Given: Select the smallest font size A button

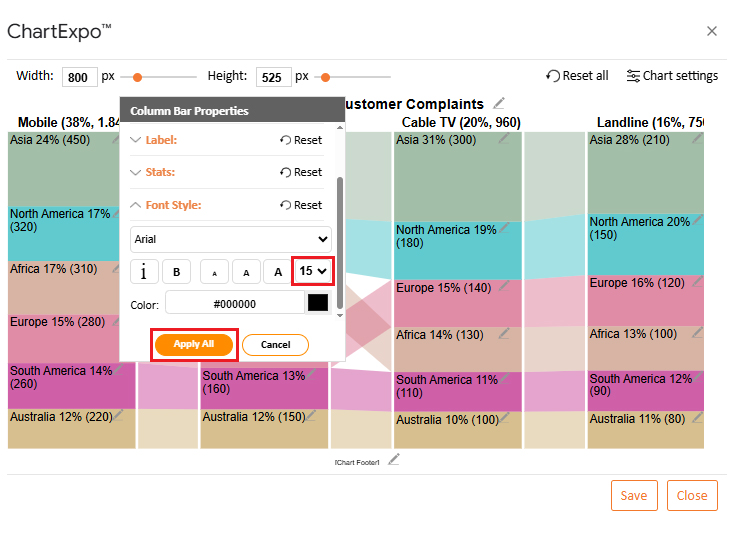Looking at the screenshot, I should tap(214, 271).
